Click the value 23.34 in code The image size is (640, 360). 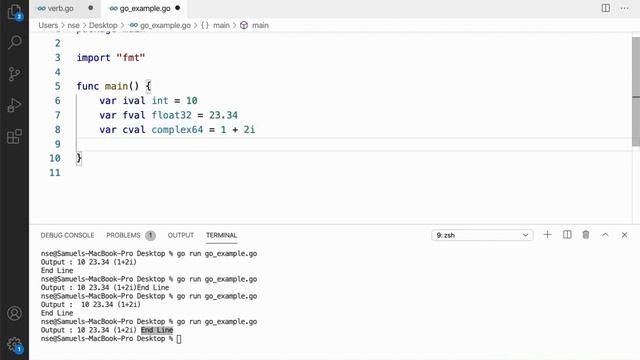(x=223, y=115)
